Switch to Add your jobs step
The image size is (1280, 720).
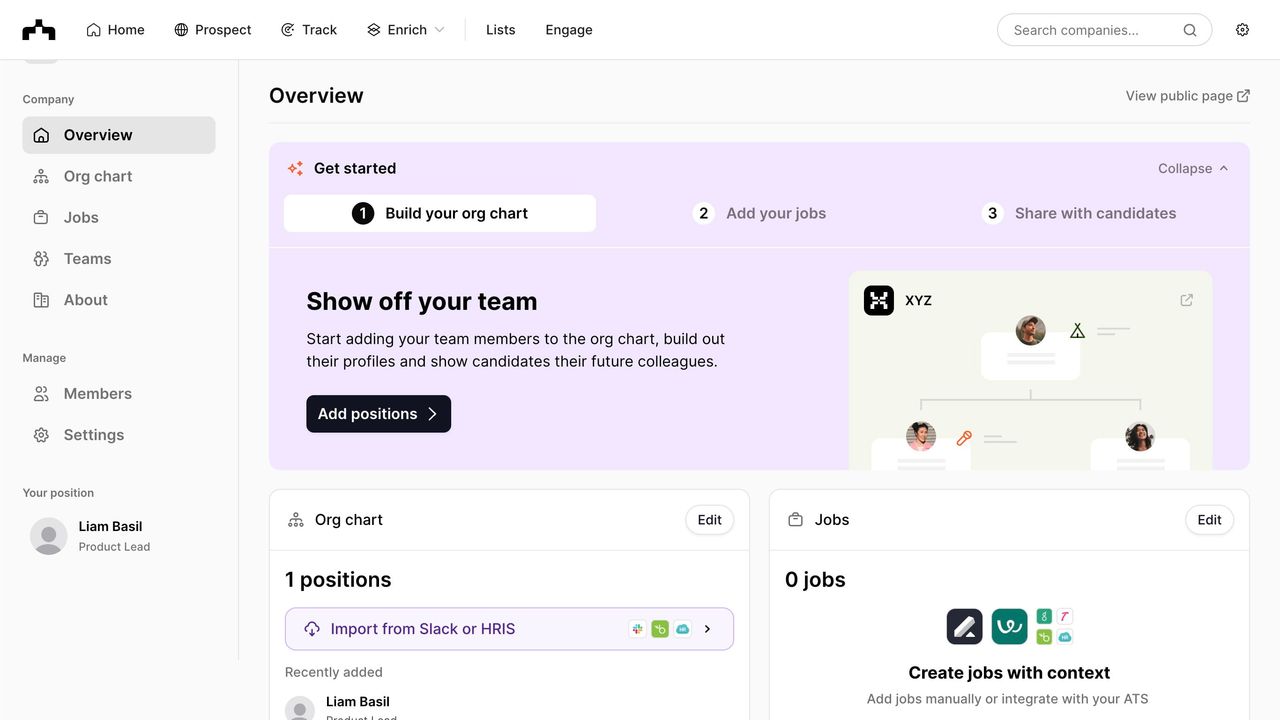coord(760,213)
